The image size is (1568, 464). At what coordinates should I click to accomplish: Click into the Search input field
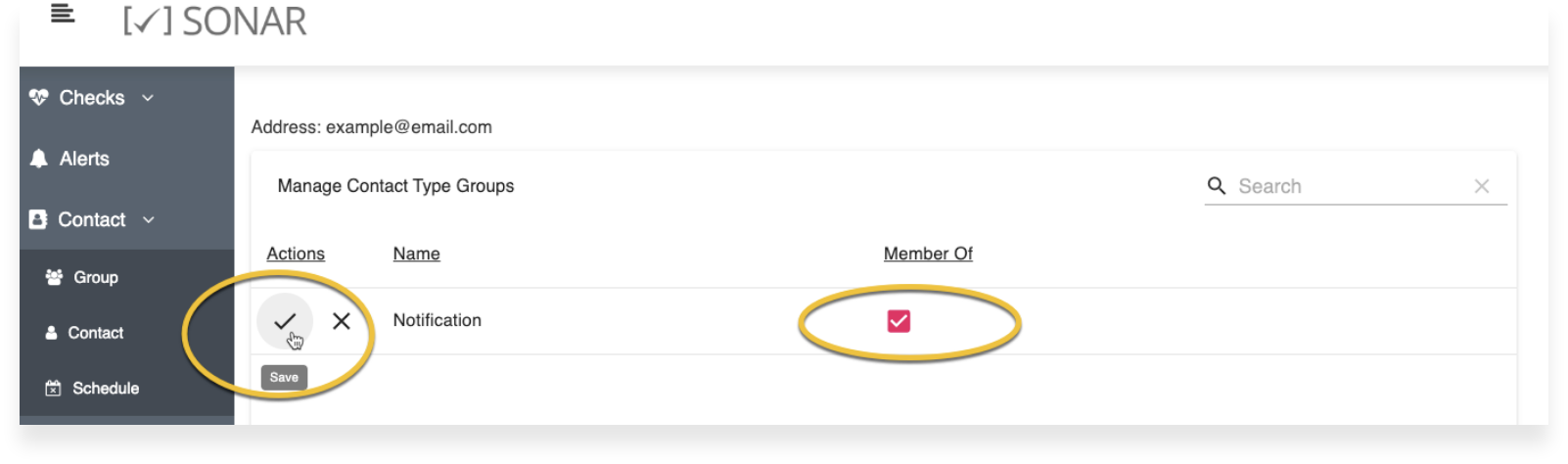pos(1351,186)
